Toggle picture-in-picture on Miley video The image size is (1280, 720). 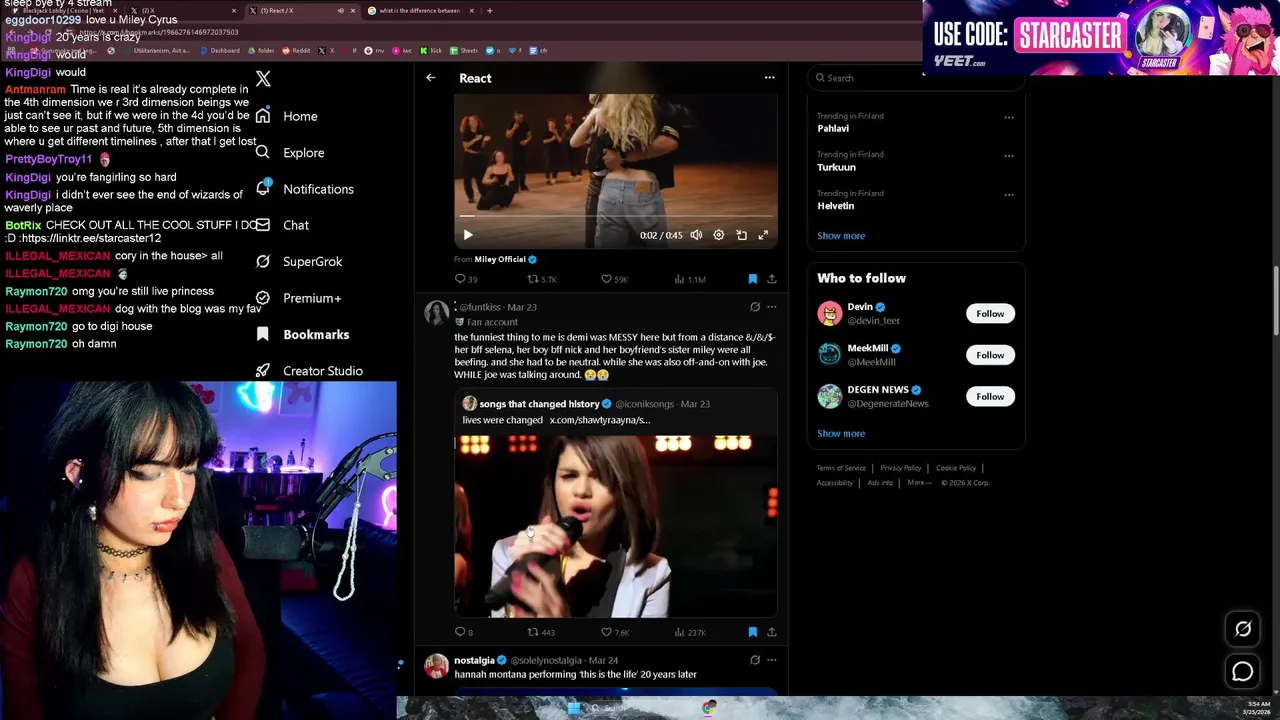click(x=741, y=235)
